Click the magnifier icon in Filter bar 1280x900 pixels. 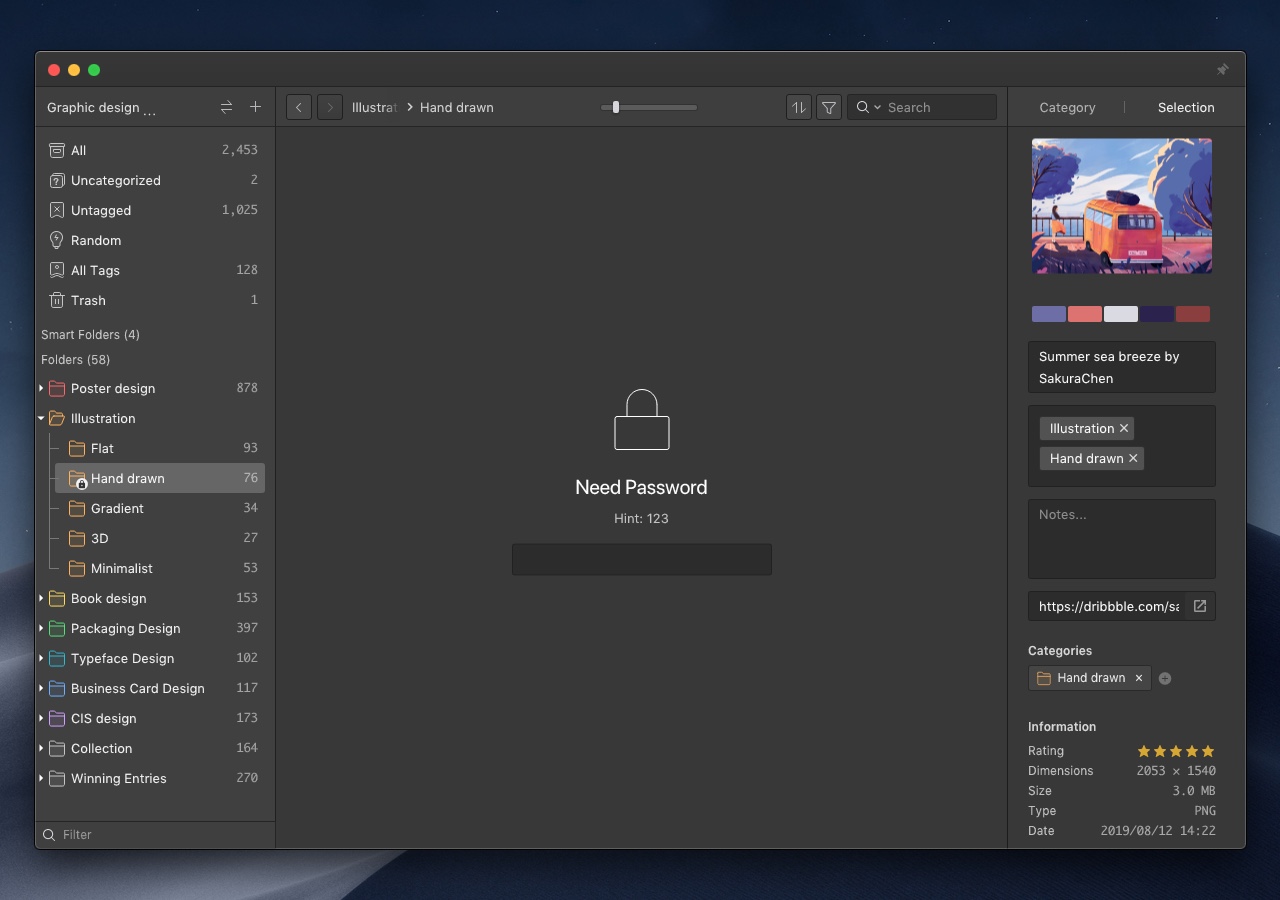48,834
